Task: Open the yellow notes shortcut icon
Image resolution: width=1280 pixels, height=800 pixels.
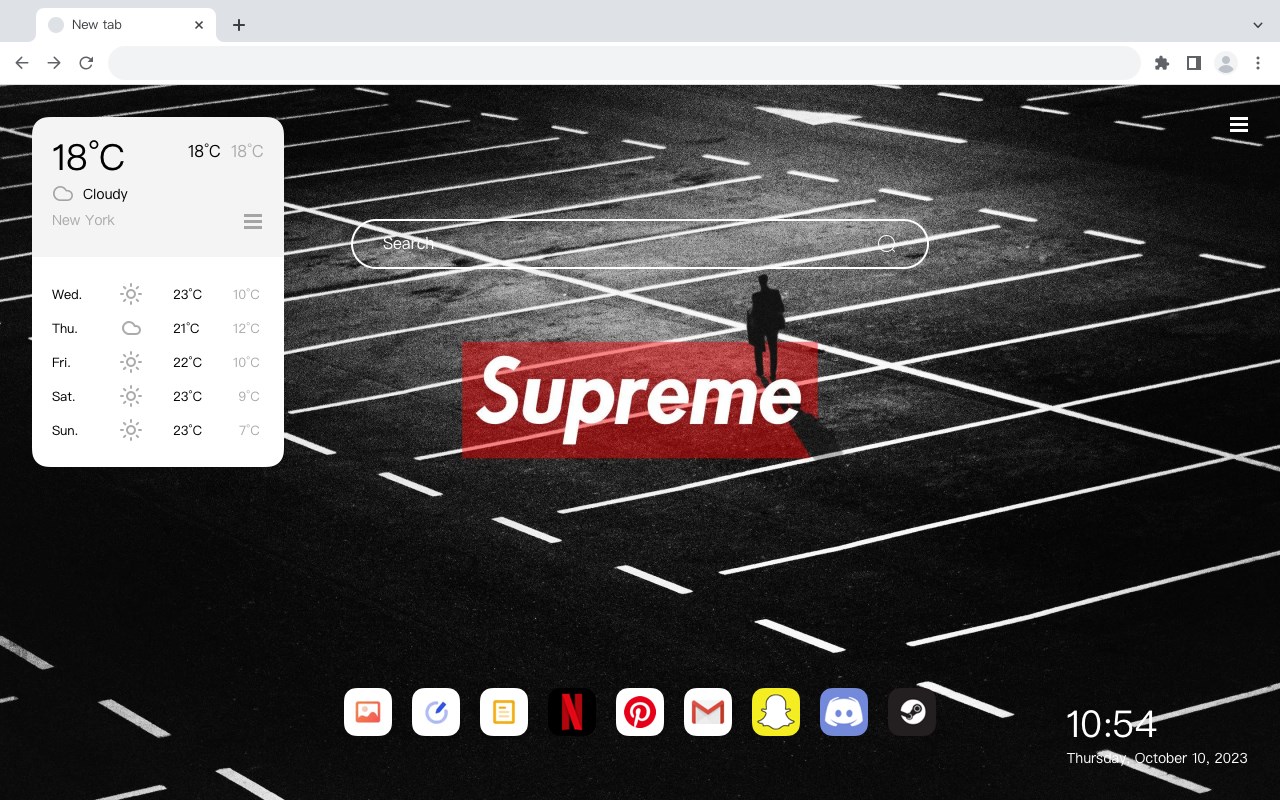Action: (x=504, y=712)
